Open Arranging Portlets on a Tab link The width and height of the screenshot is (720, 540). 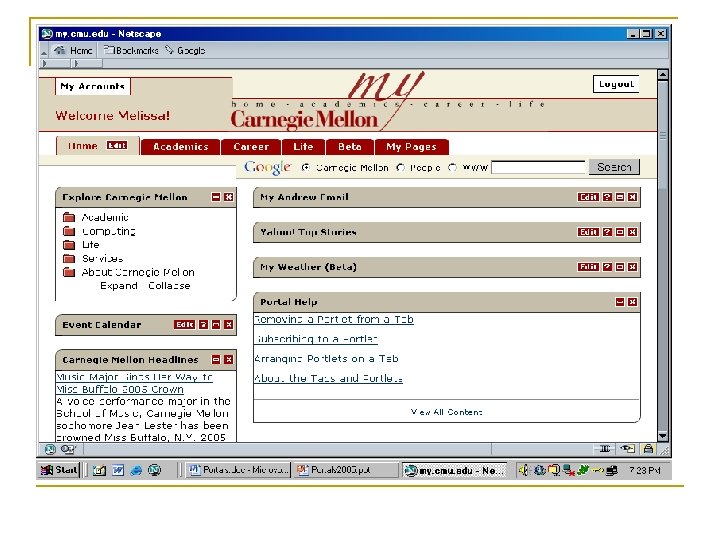click(326, 359)
